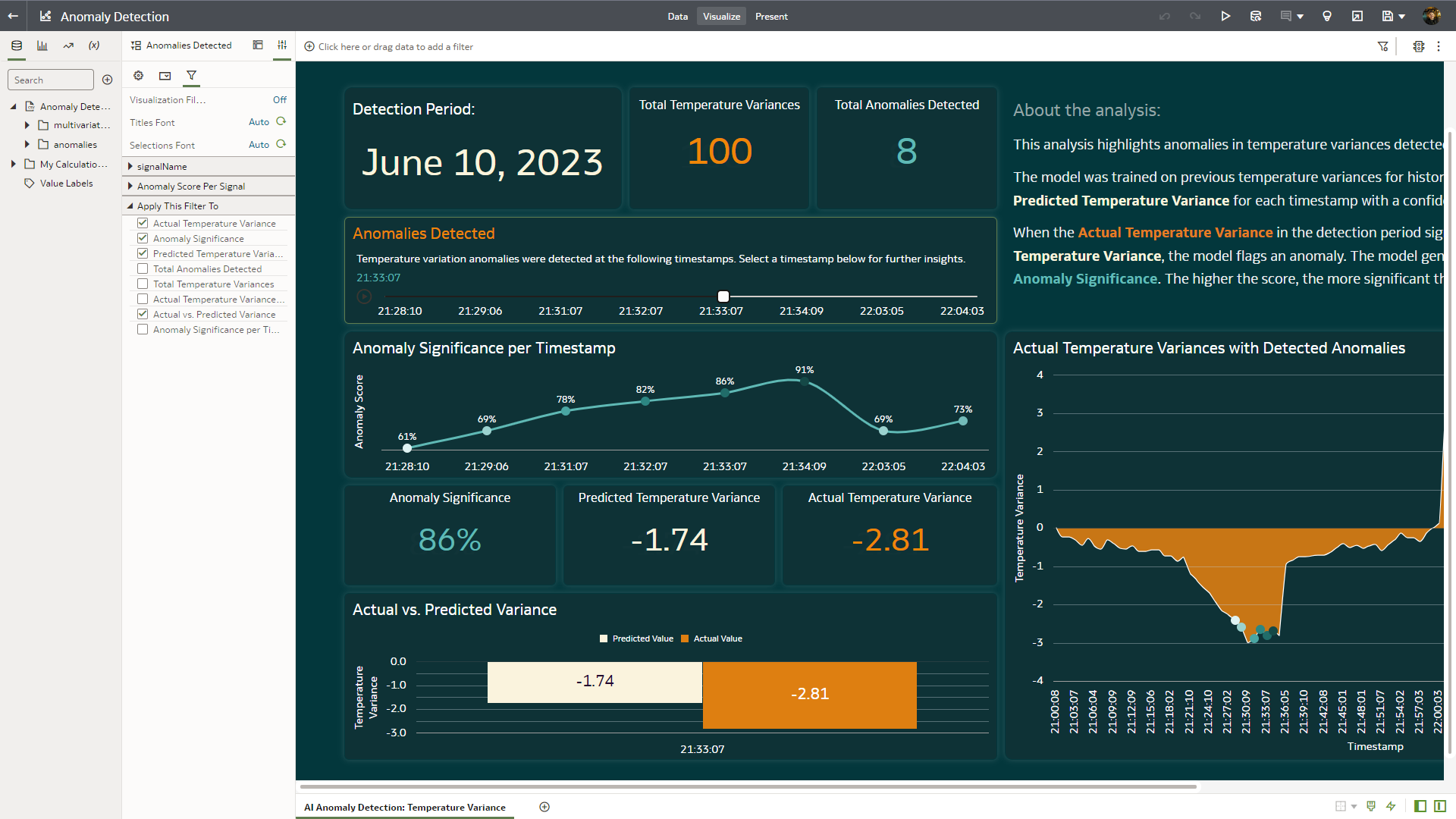
Task: Open the Save dropdown arrow
Action: click(x=1402, y=16)
